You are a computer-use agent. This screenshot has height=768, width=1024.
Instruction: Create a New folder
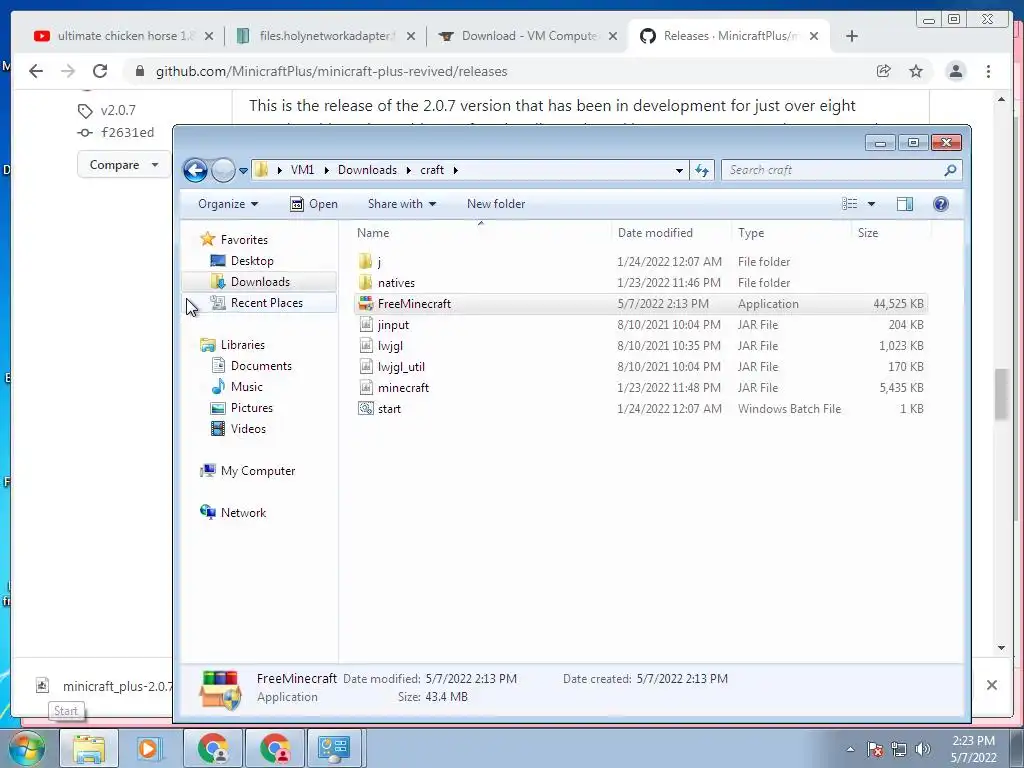click(x=496, y=204)
